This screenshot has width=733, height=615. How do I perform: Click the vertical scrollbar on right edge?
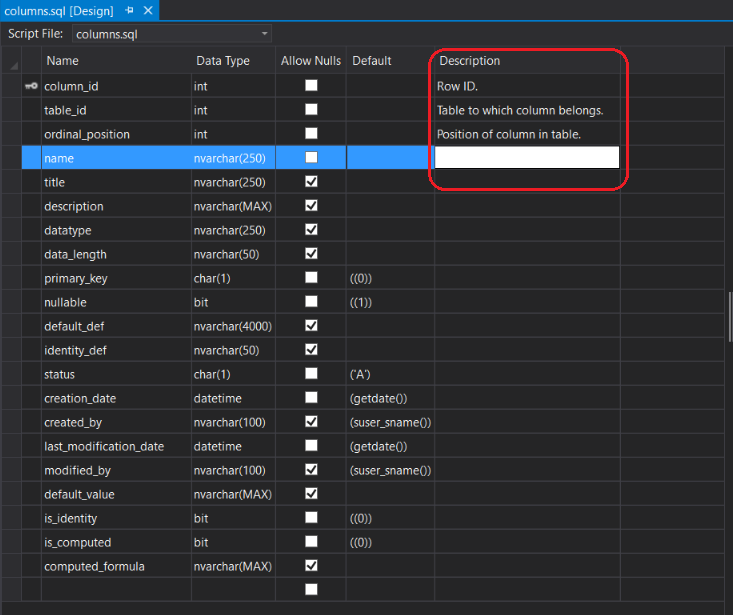tap(729, 320)
